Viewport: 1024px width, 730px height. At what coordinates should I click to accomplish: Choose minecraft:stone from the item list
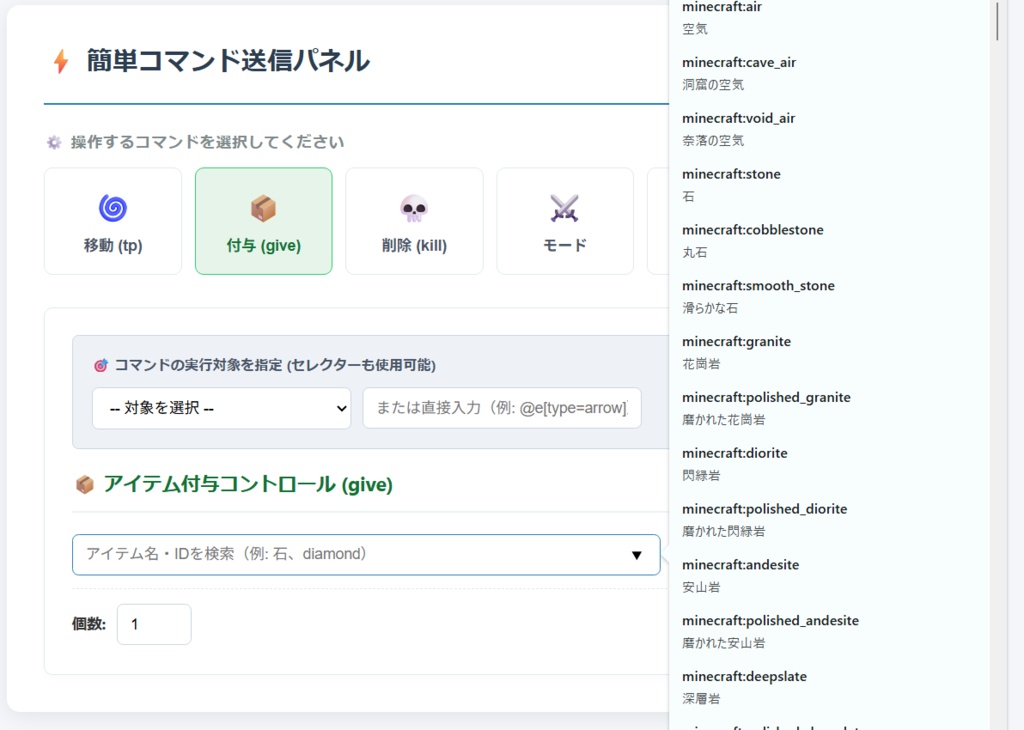829,185
